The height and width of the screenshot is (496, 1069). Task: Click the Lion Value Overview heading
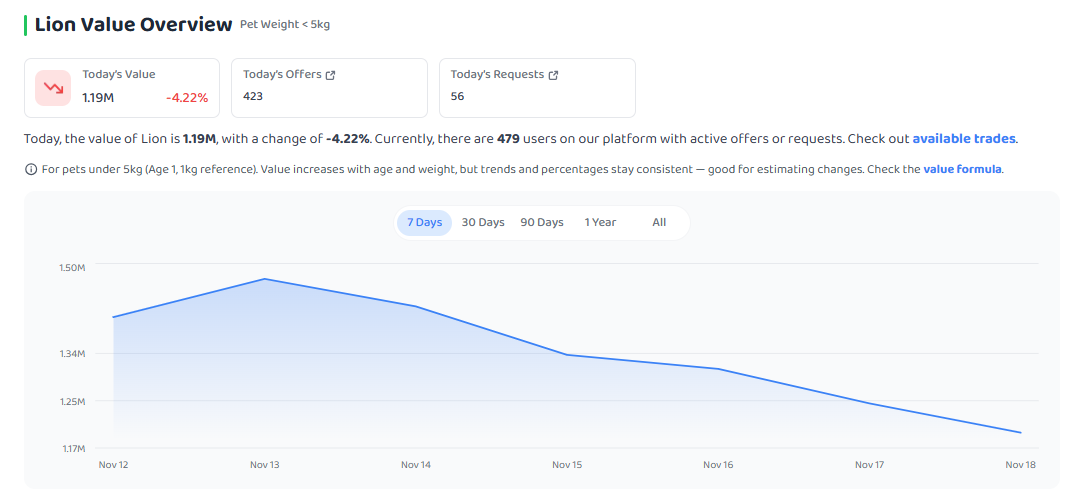134,25
